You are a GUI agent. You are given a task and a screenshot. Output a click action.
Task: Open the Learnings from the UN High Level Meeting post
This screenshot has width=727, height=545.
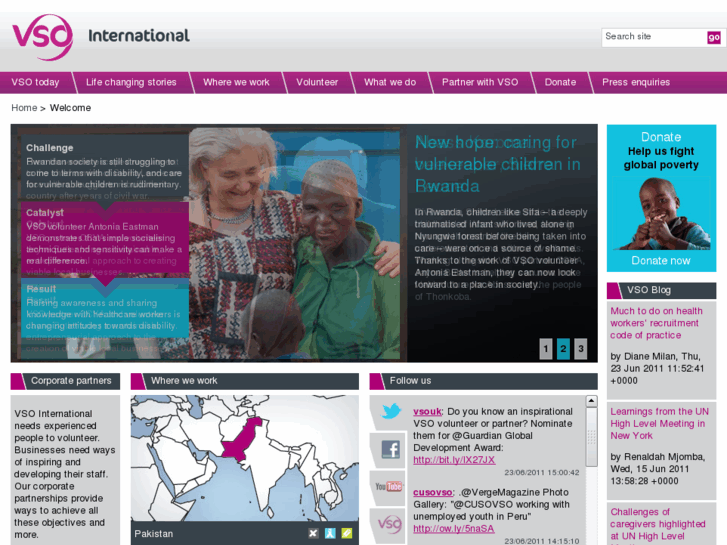pos(659,423)
